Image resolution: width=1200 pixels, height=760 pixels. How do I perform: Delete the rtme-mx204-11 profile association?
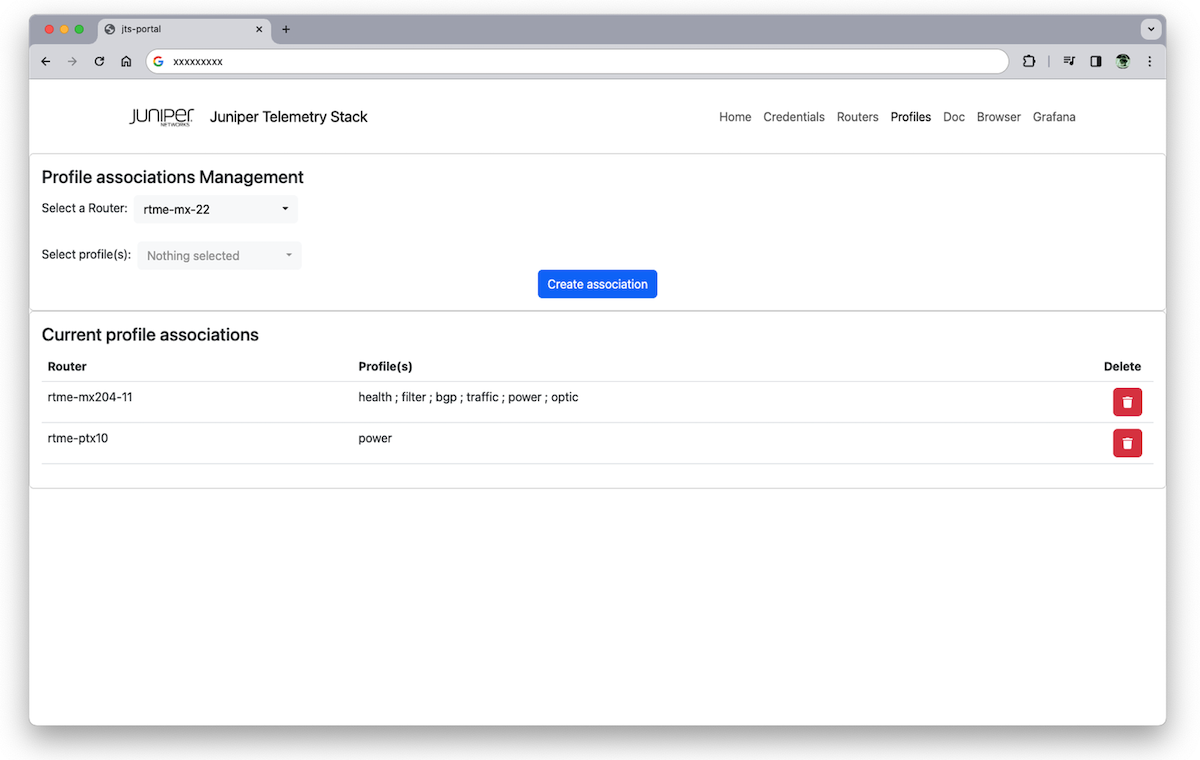click(1127, 401)
